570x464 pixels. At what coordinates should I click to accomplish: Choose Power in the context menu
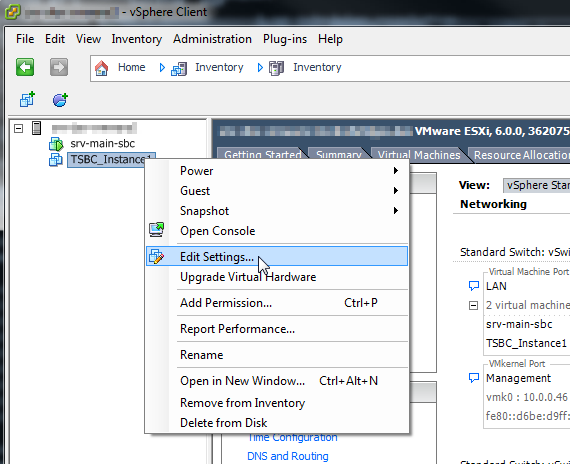point(277,171)
